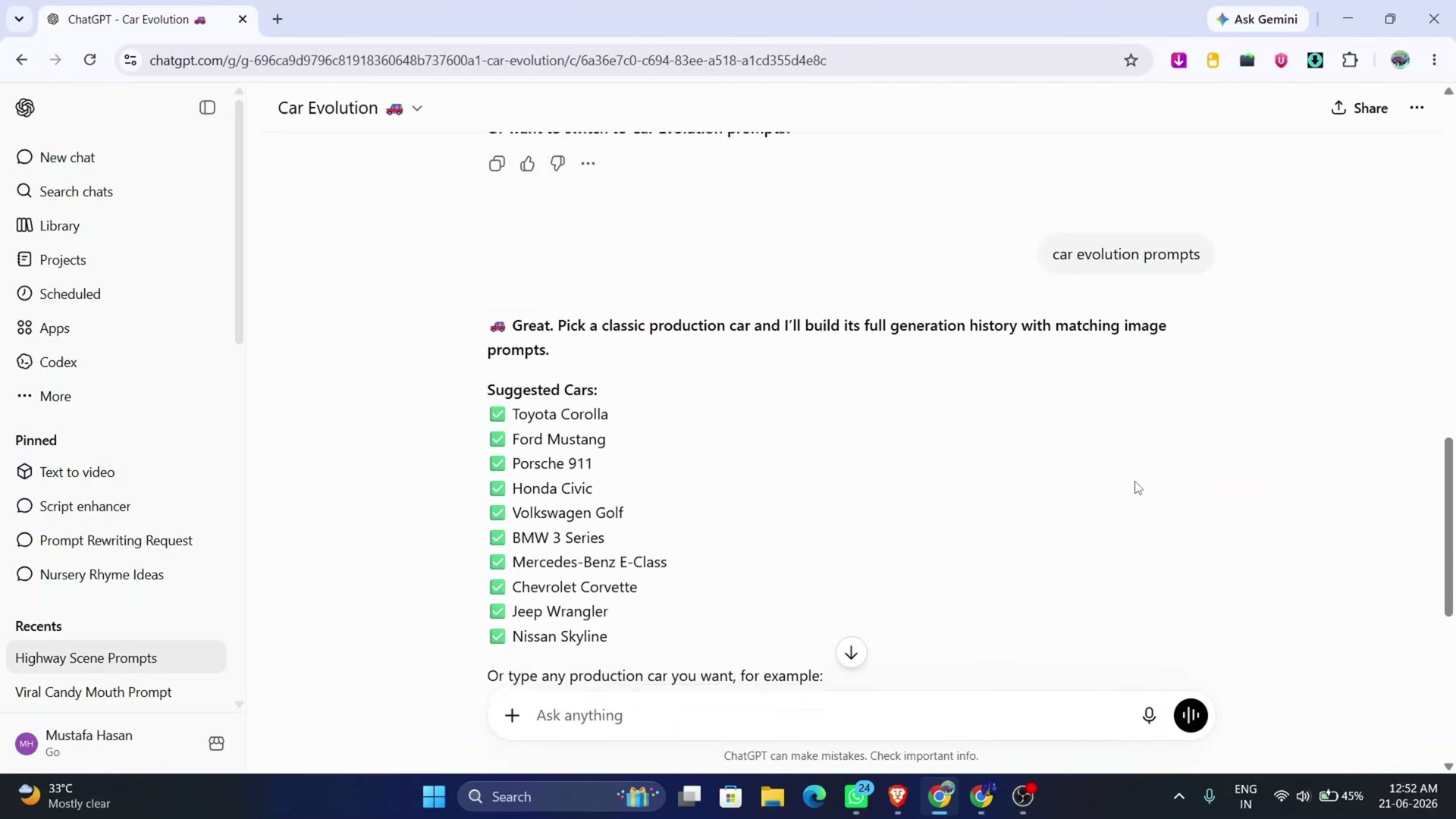Open pinned chat Script enhancer
Screen dimensions: 1456x819
[118, 507]
